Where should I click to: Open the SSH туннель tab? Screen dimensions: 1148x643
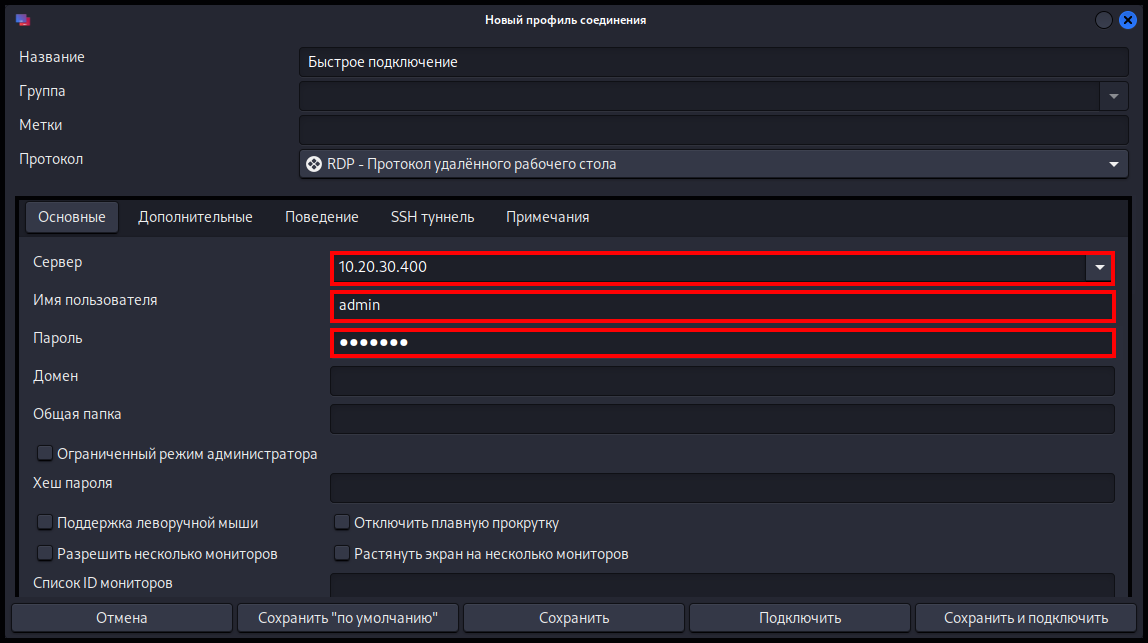point(433,217)
